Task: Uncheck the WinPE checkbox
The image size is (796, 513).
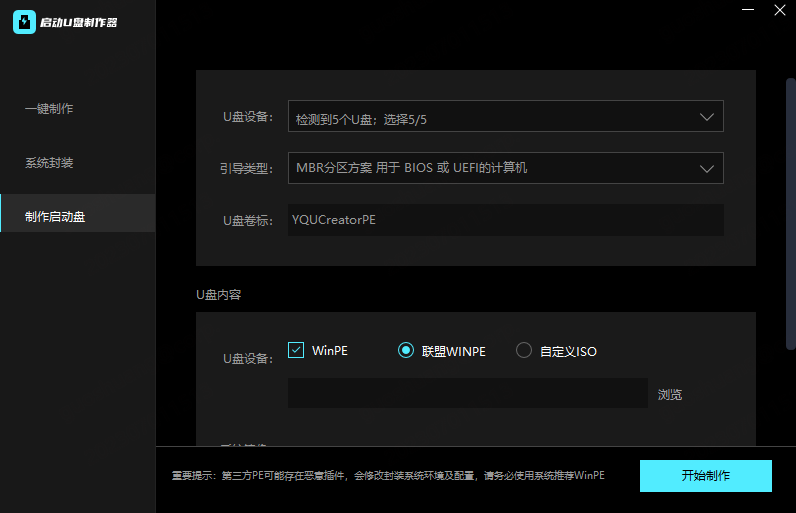Action: pos(296,350)
